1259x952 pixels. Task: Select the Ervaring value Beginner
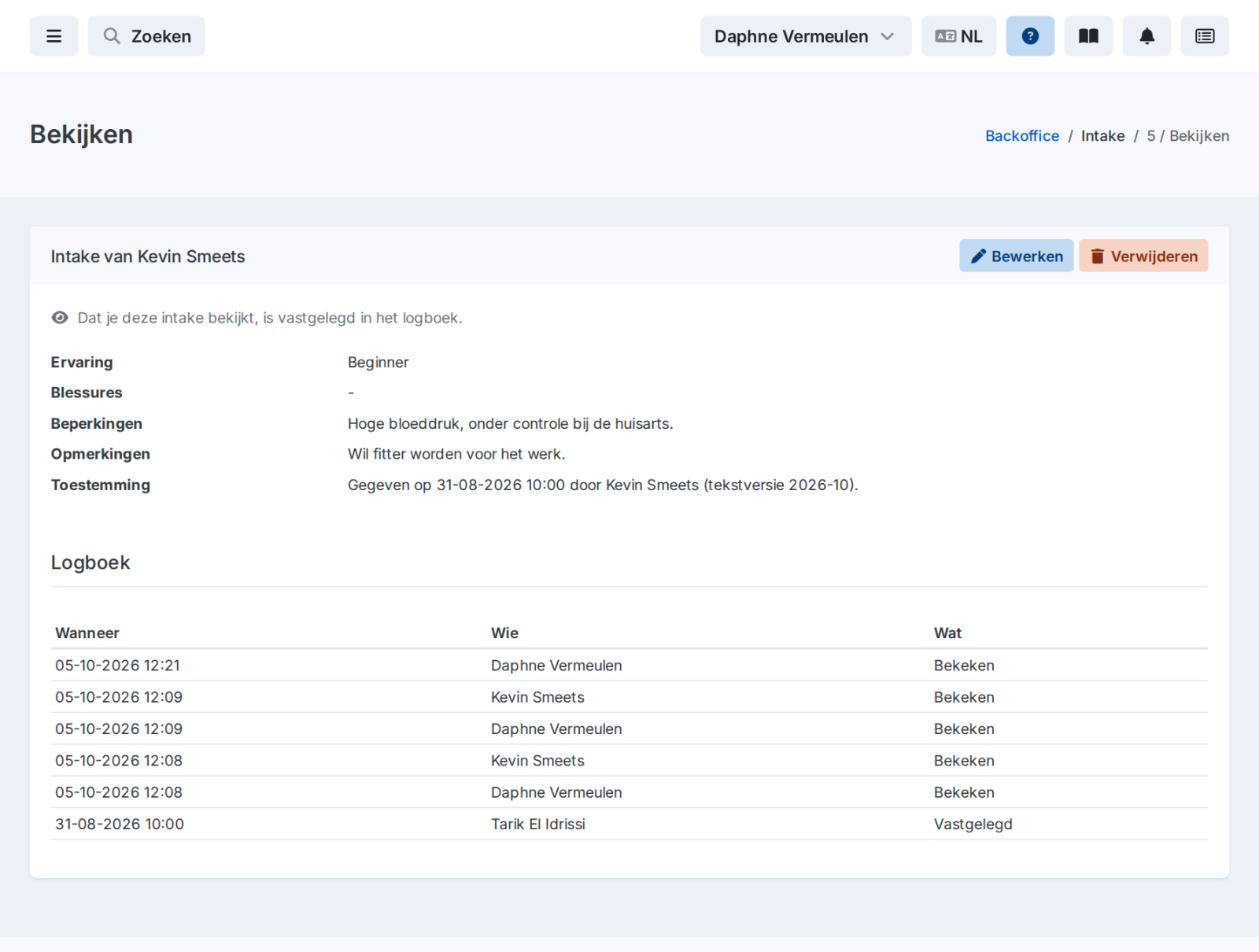[x=378, y=363]
